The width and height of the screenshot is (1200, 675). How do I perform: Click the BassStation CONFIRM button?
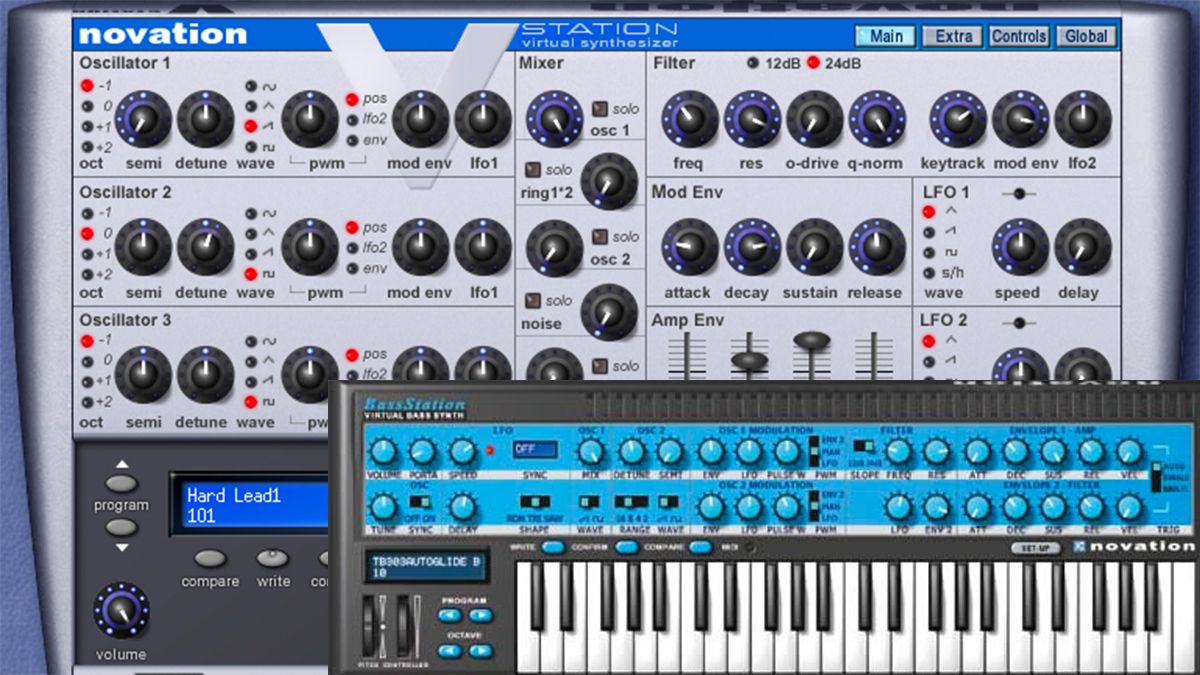tap(627, 547)
